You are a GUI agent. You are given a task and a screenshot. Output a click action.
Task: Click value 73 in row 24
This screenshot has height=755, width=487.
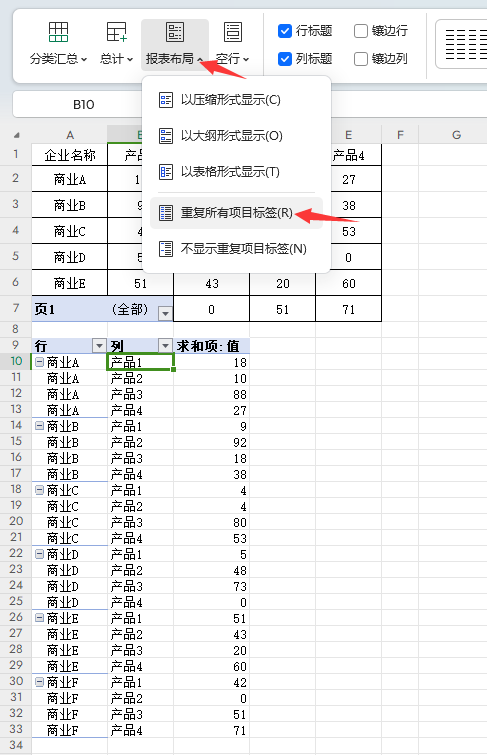[x=211, y=586]
